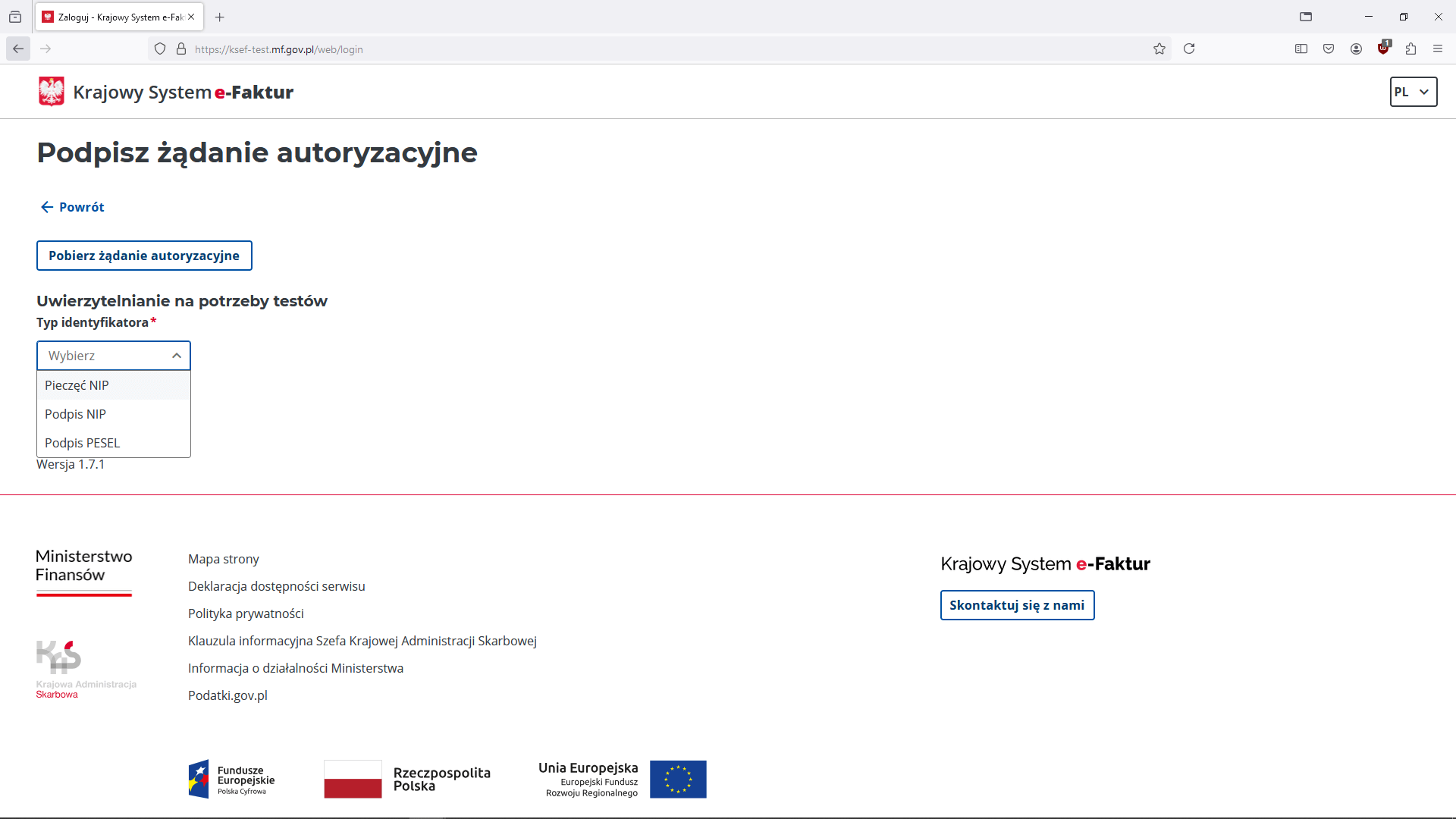The width and height of the screenshot is (1456, 819).
Task: Go back using the navigation arrow
Action: point(17,49)
